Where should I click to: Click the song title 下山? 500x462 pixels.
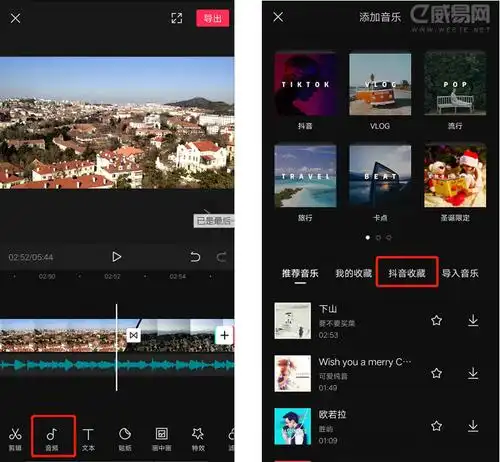pyautogui.click(x=328, y=309)
